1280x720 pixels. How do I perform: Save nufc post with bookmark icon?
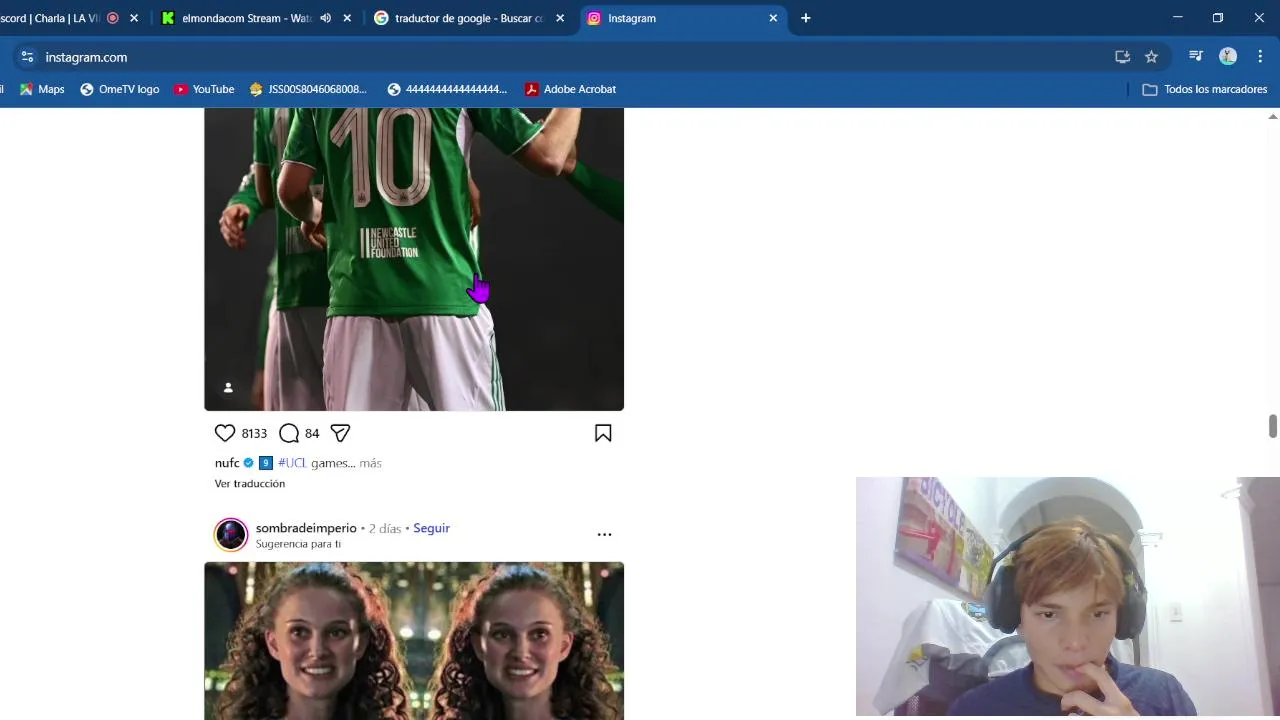tap(603, 433)
